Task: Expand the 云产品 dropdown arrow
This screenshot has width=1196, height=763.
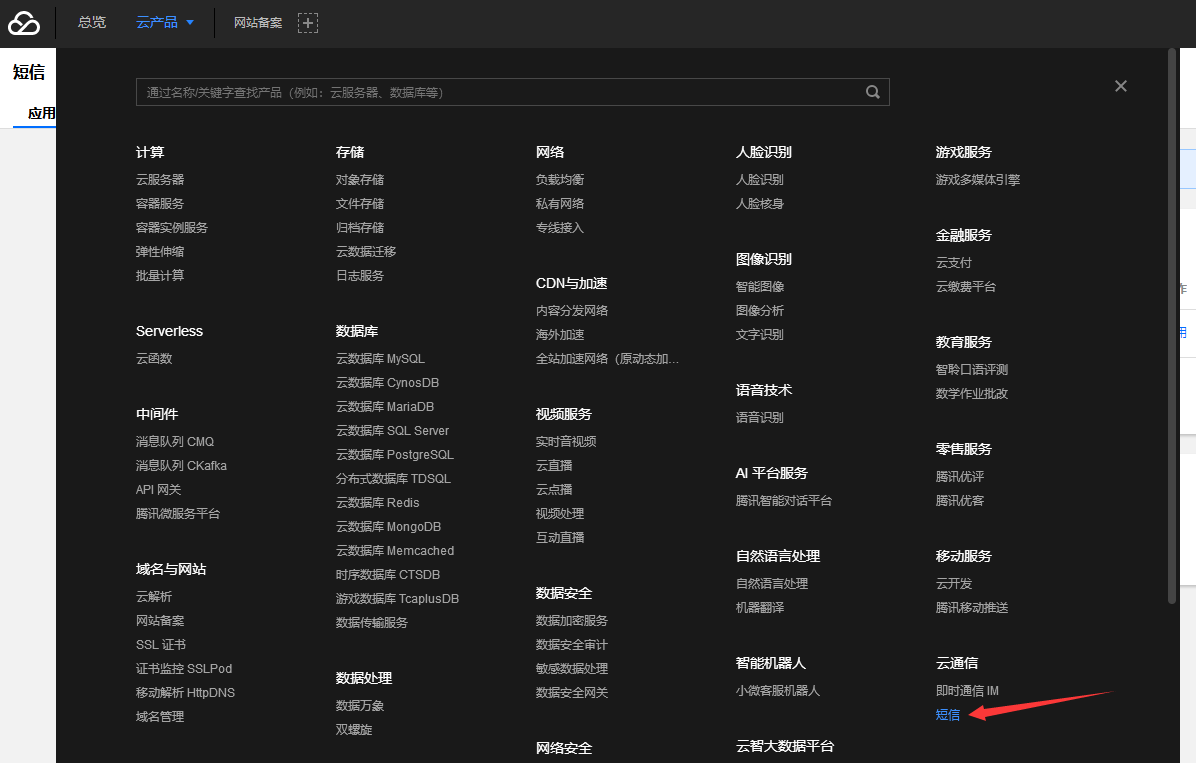Action: coord(190,23)
